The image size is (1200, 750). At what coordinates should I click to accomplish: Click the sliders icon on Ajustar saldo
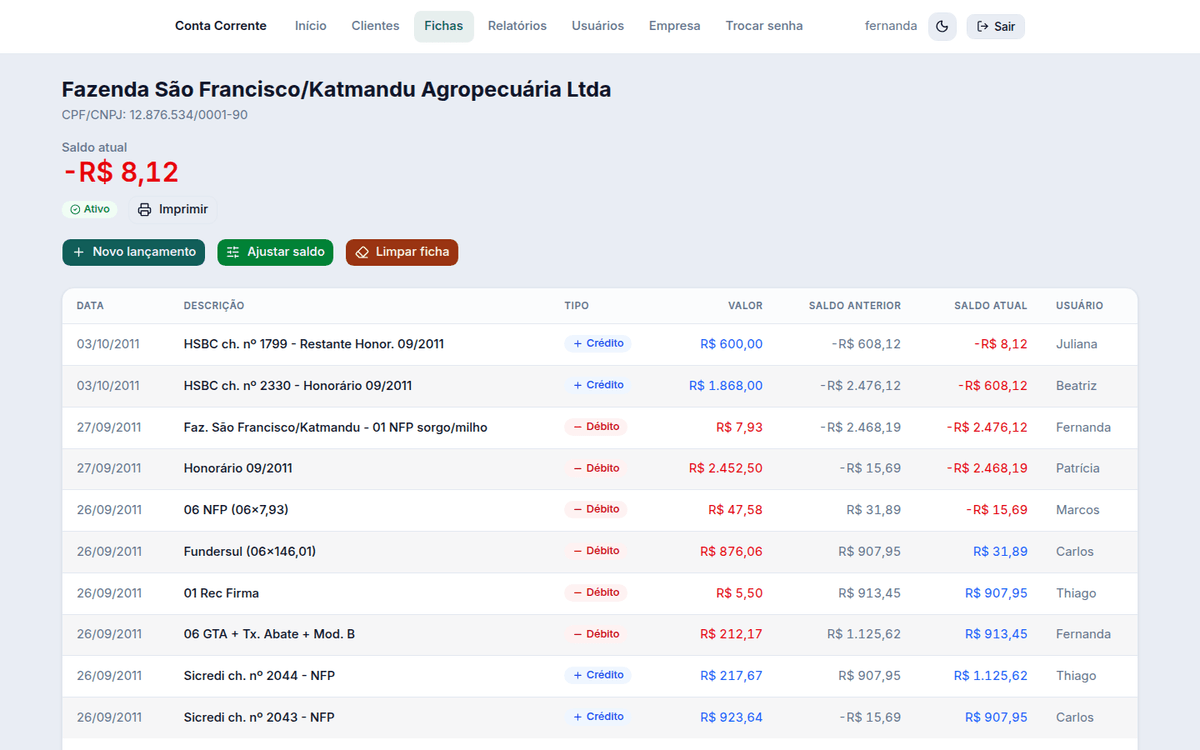[233, 252]
